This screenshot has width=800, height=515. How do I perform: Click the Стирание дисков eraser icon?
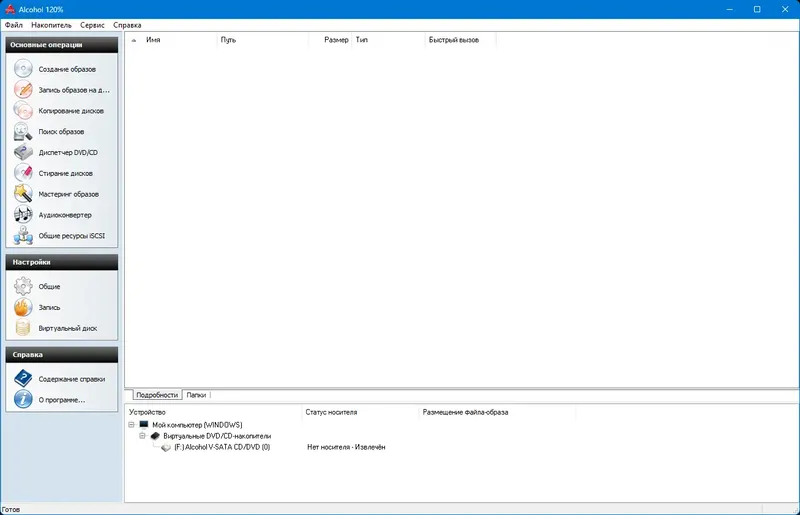pos(23,173)
